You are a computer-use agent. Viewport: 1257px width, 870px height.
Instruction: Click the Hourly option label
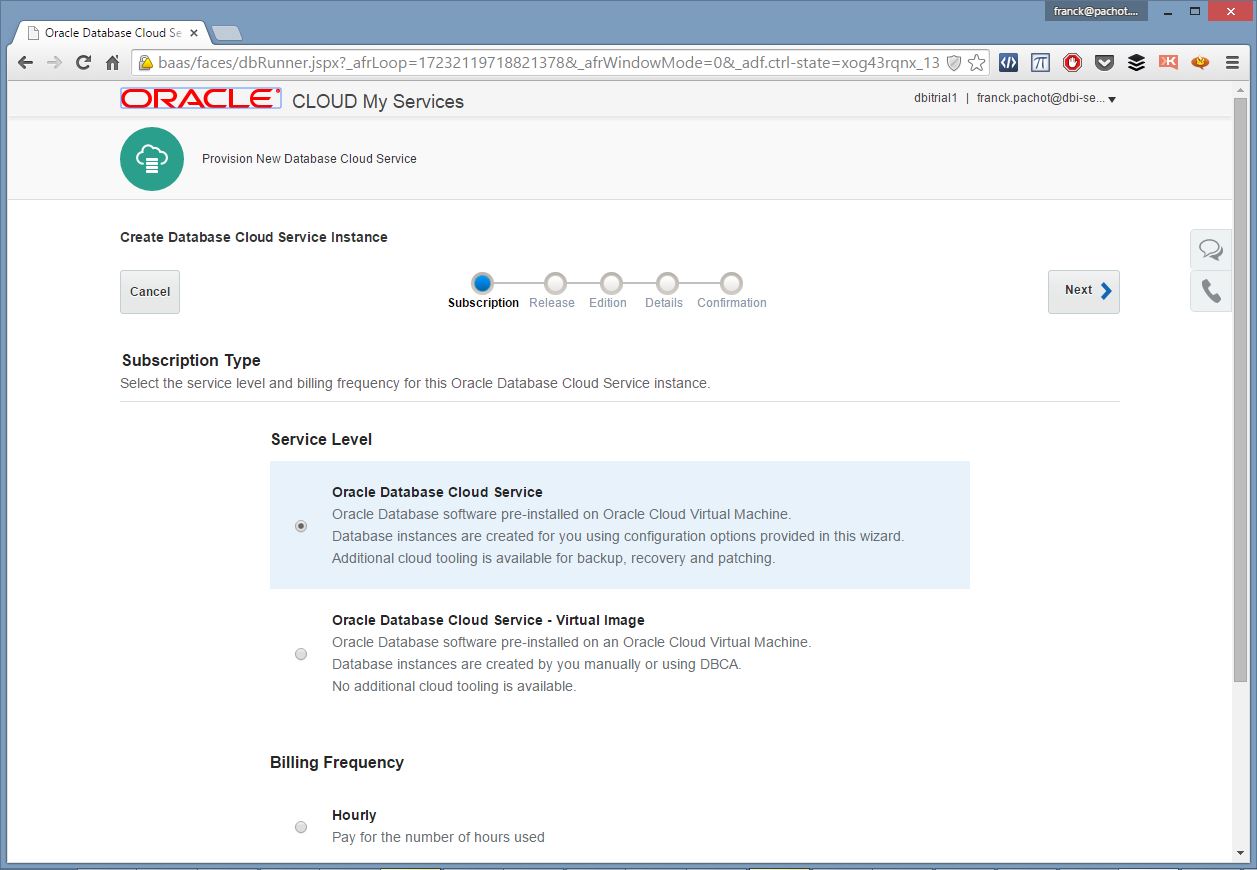[354, 815]
